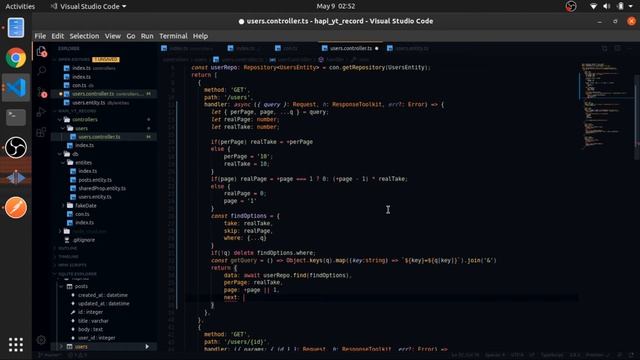Open the View menu

113,36
